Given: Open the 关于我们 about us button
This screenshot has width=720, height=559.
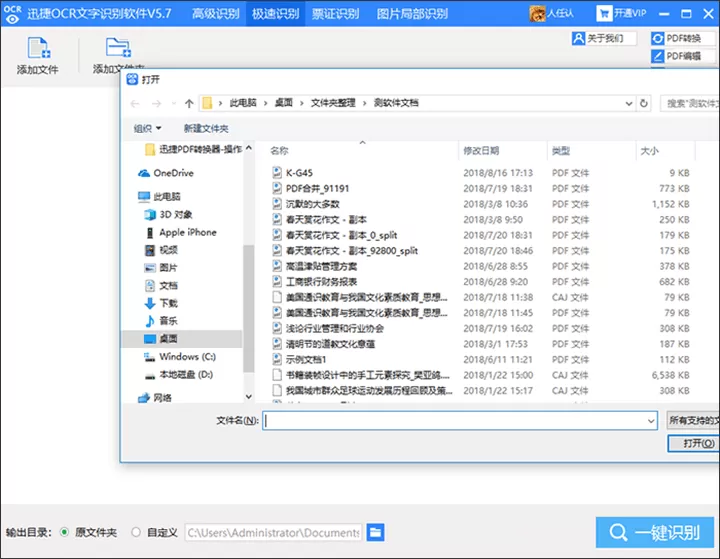Looking at the screenshot, I should coord(604,38).
